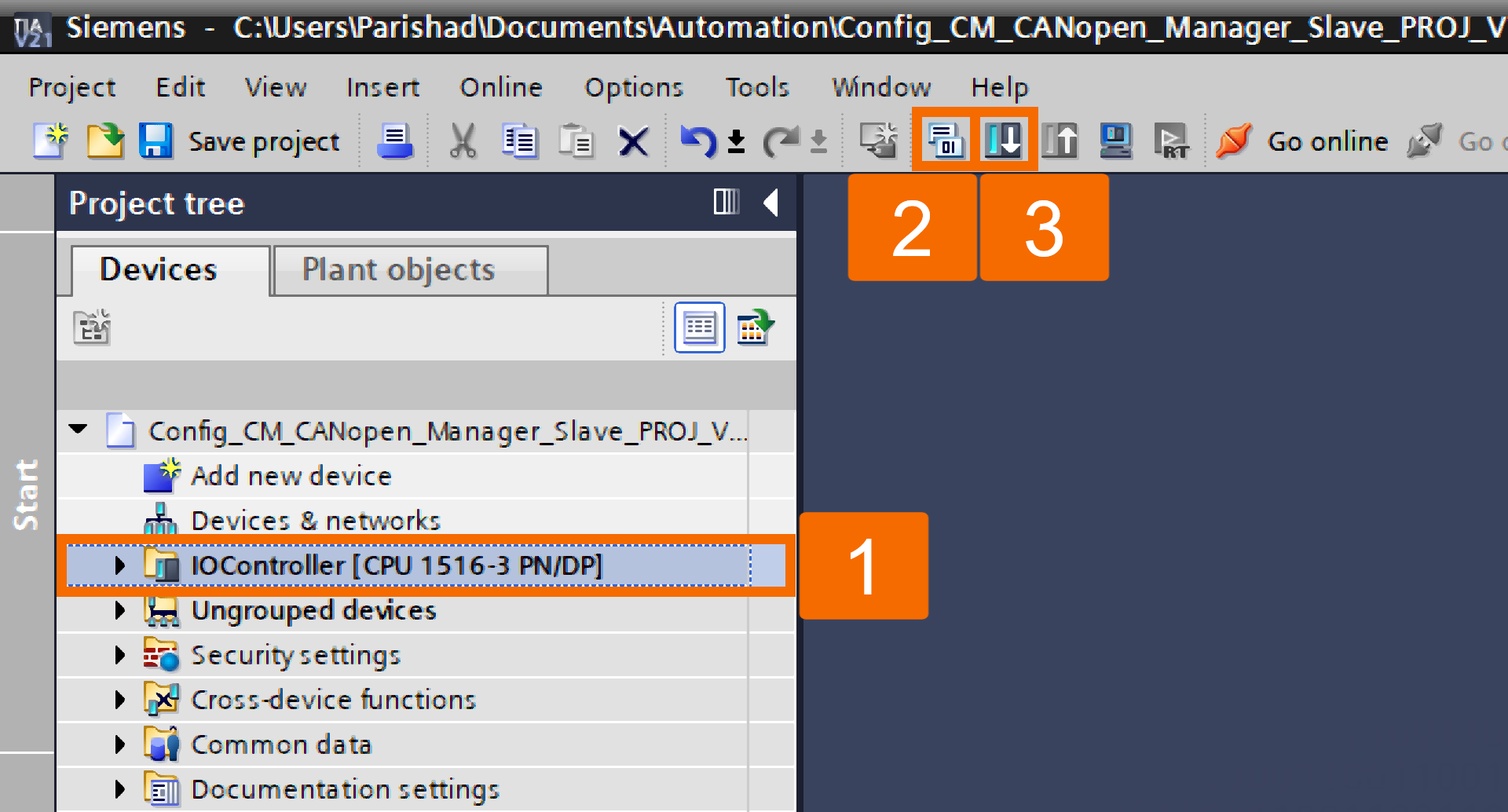
Task: Click the Download to device icon
Action: [1003, 141]
